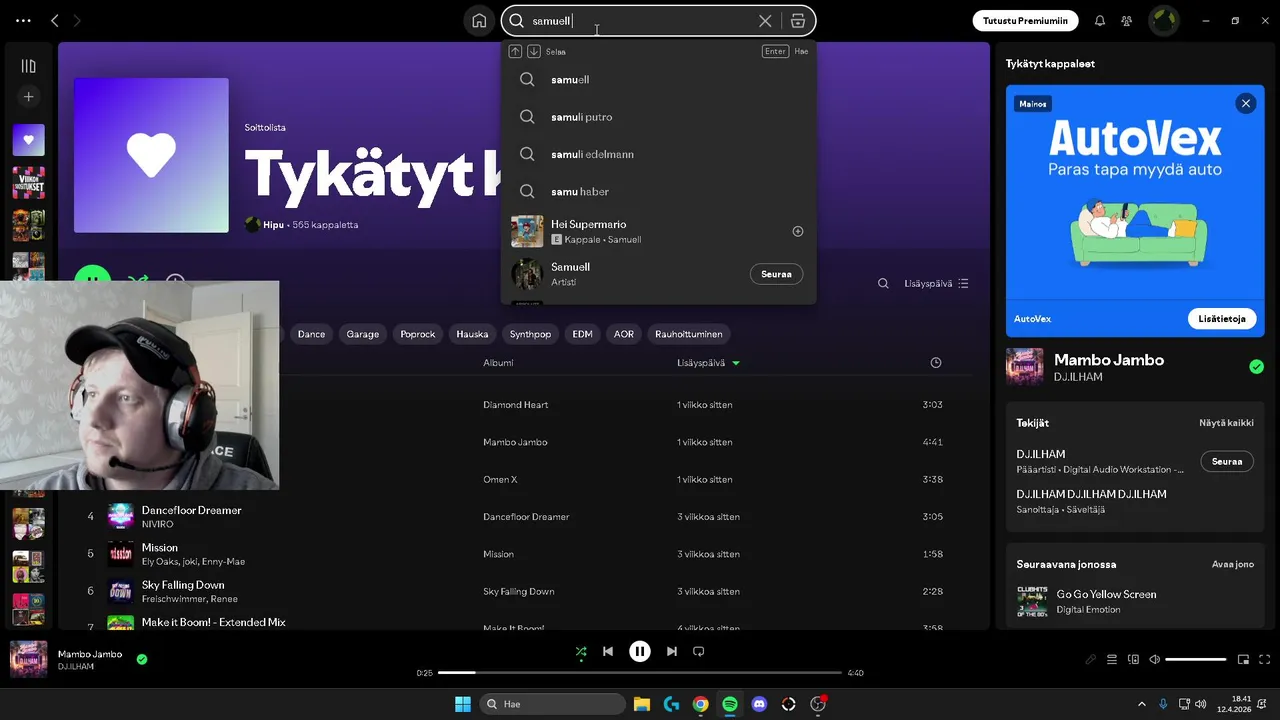Filter playlist by Poprock genre
This screenshot has height=720, width=1280.
click(x=418, y=334)
